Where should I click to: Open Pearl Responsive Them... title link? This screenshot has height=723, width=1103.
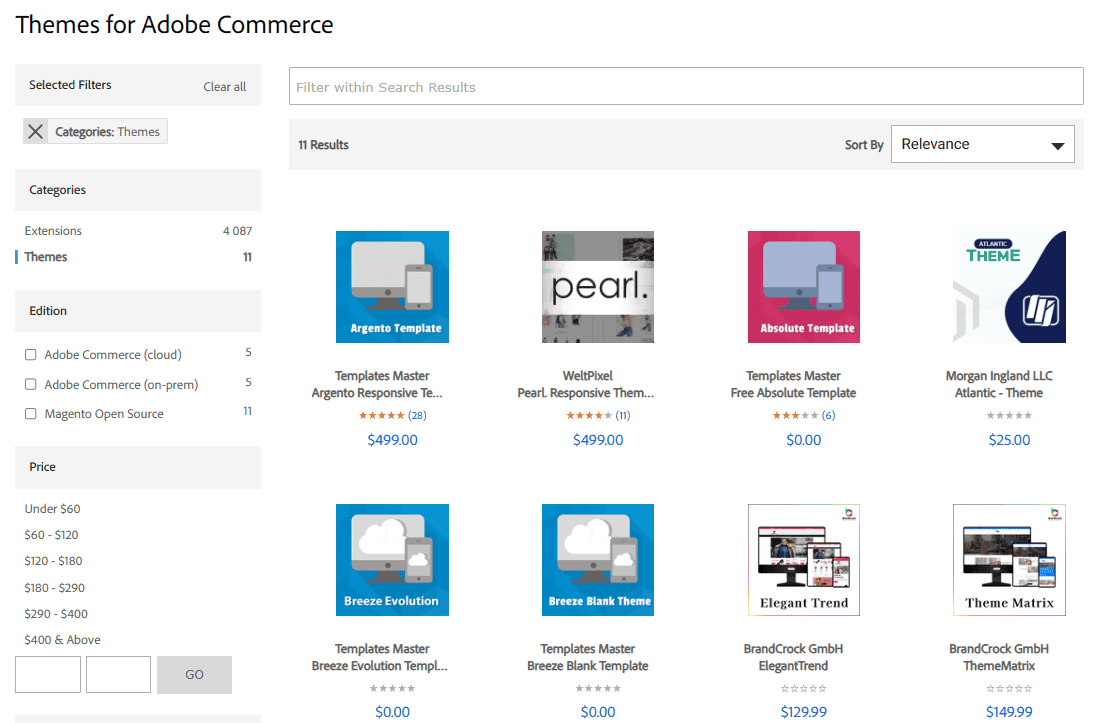(x=585, y=392)
